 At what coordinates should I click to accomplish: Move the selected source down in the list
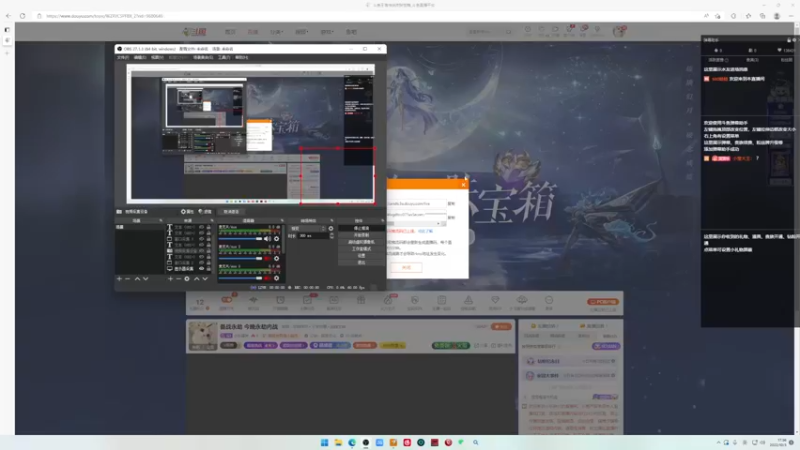[205, 279]
